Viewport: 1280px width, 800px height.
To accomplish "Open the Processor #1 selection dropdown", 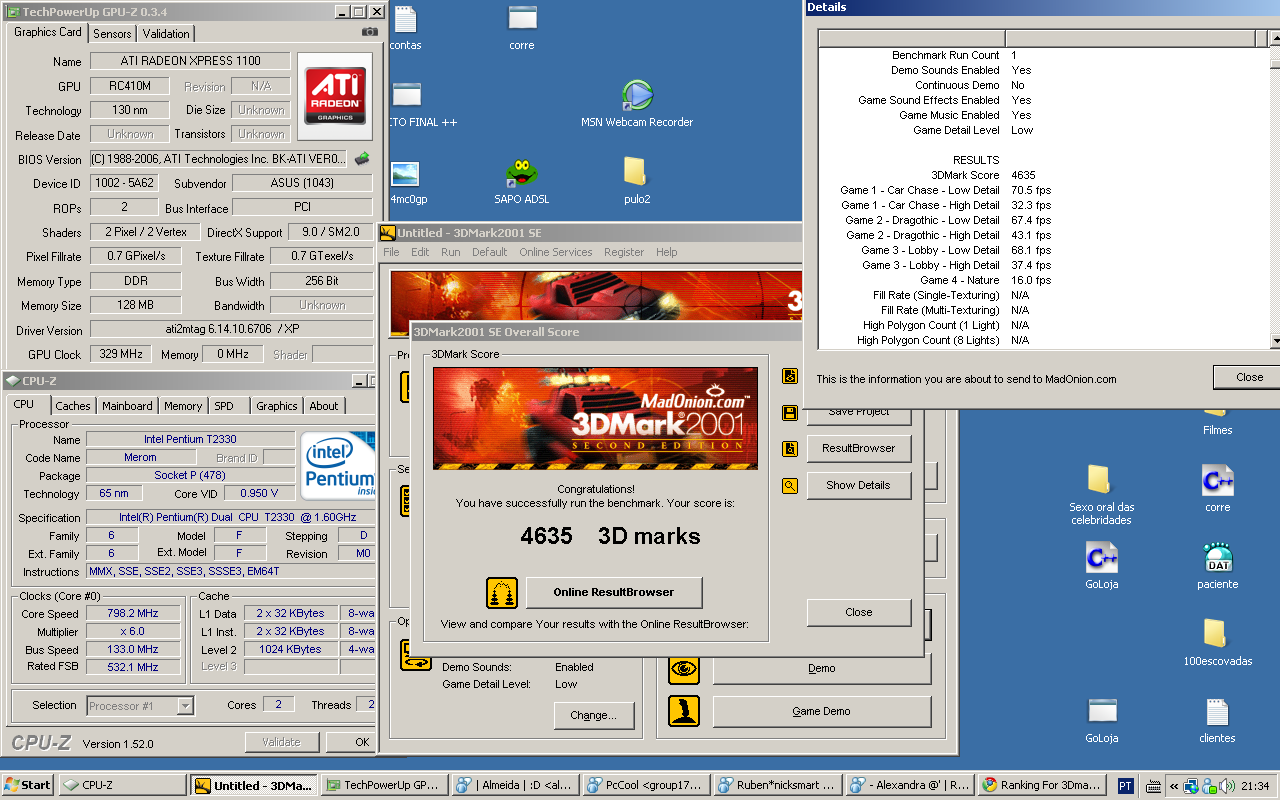I will tap(140, 706).
